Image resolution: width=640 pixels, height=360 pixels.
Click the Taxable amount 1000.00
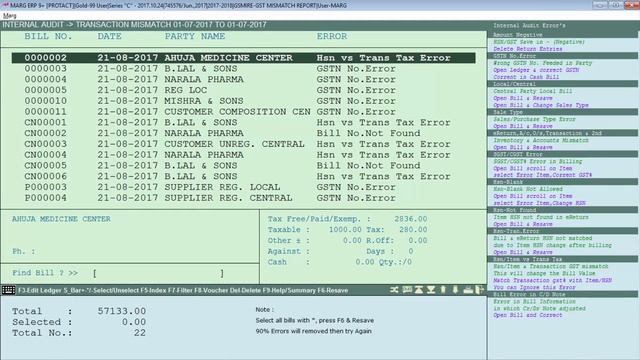[345, 230]
